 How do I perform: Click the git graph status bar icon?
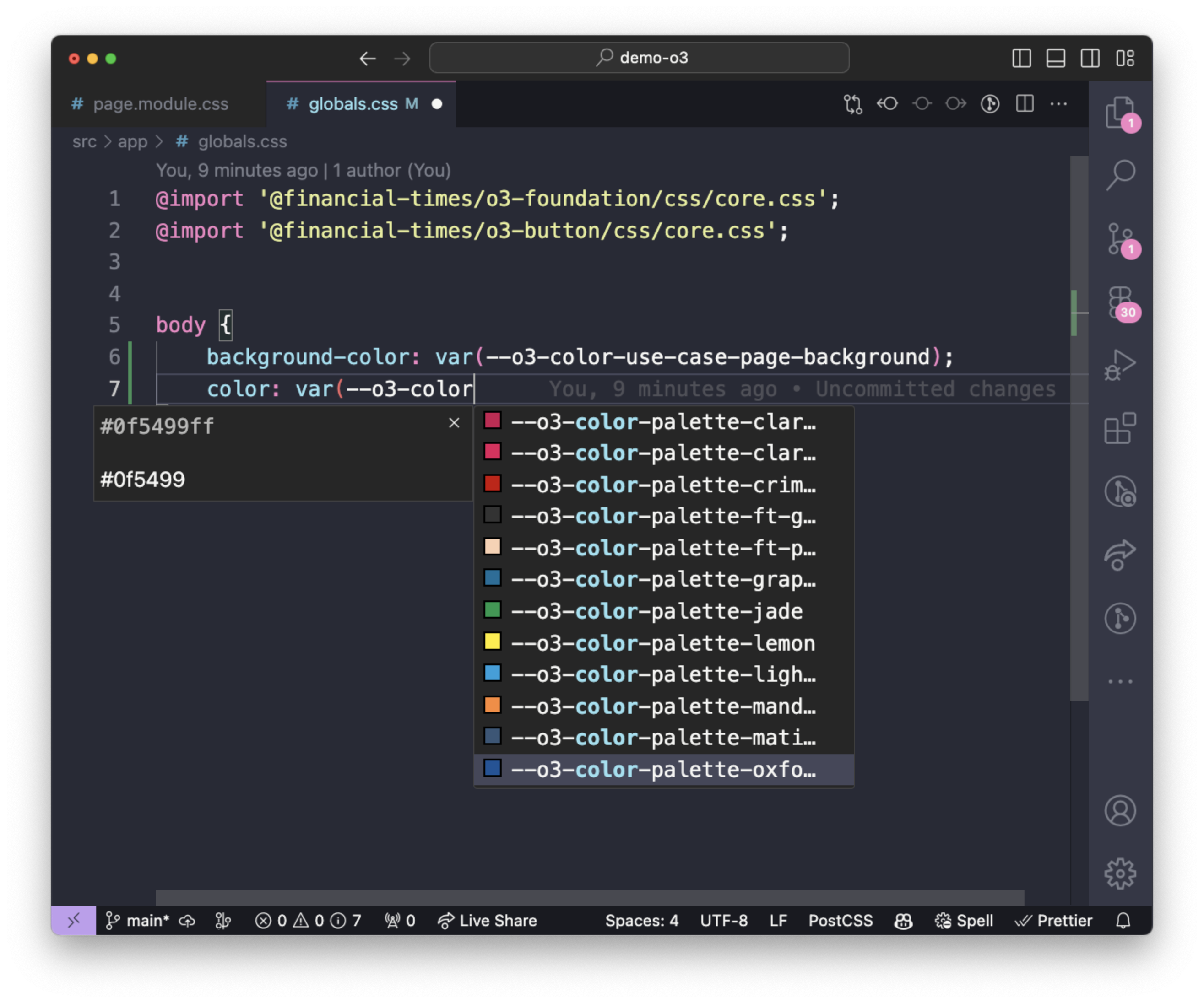(223, 921)
